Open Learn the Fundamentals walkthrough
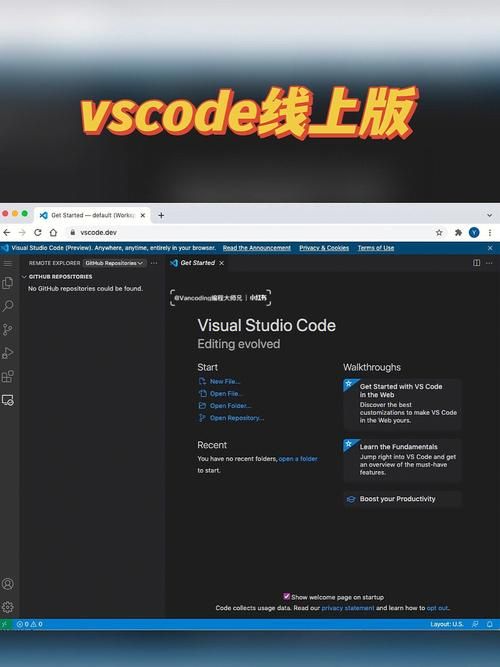This screenshot has width=500, height=667. [402, 460]
